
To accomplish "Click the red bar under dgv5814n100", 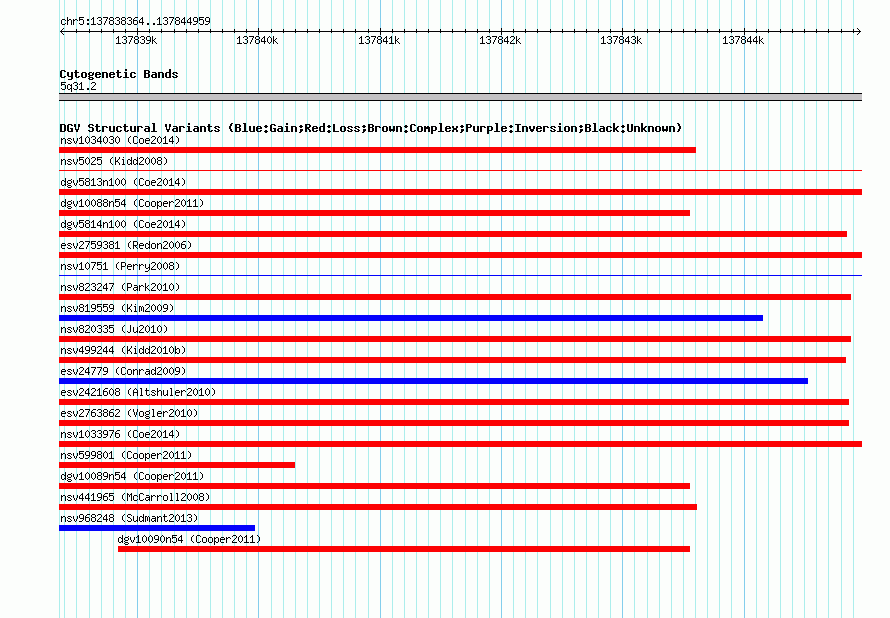I will pyautogui.click(x=453, y=234).
